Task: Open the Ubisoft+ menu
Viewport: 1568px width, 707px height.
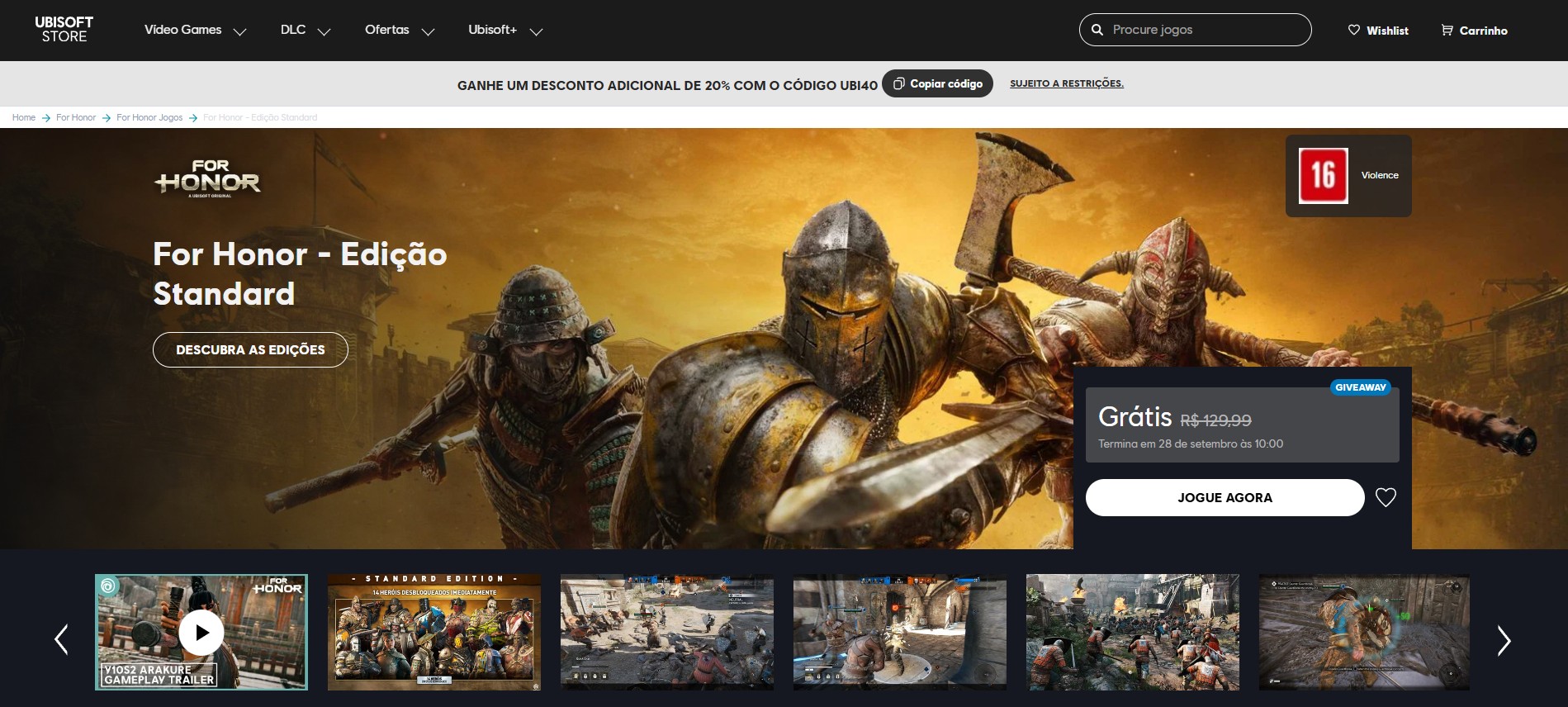Action: tap(492, 30)
